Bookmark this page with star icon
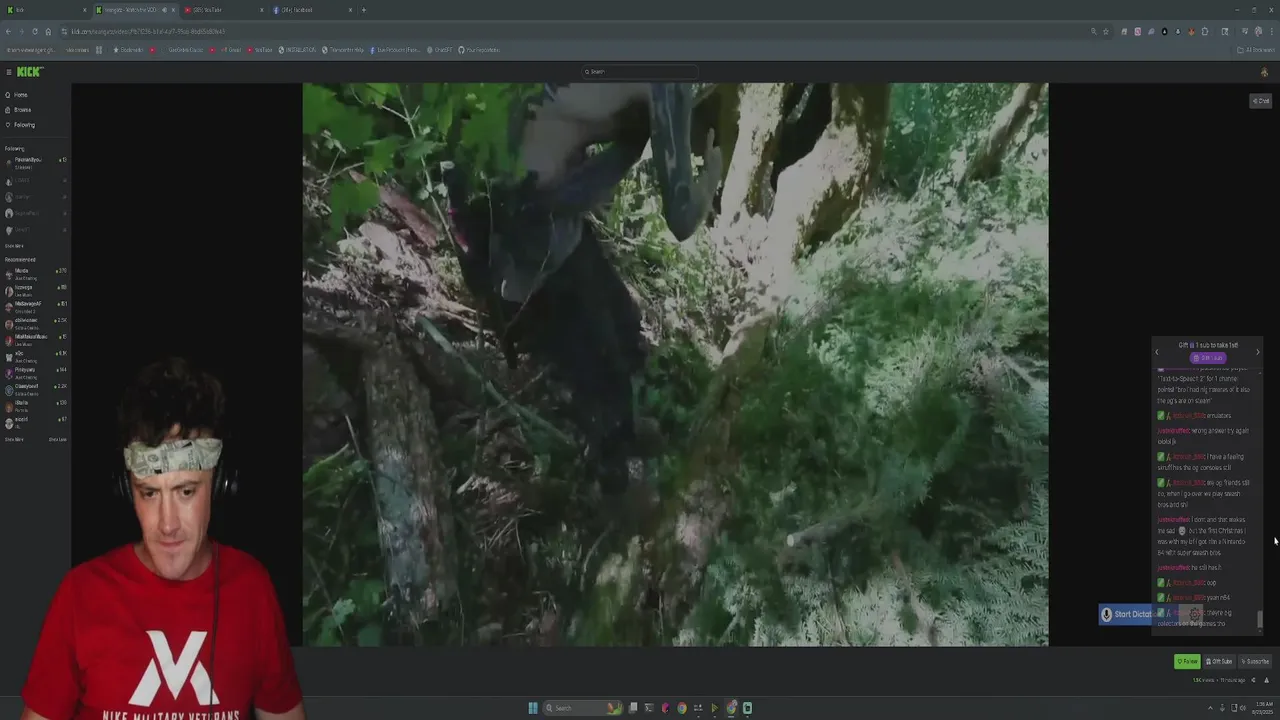Viewport: 1280px width, 720px height. click(x=1105, y=31)
